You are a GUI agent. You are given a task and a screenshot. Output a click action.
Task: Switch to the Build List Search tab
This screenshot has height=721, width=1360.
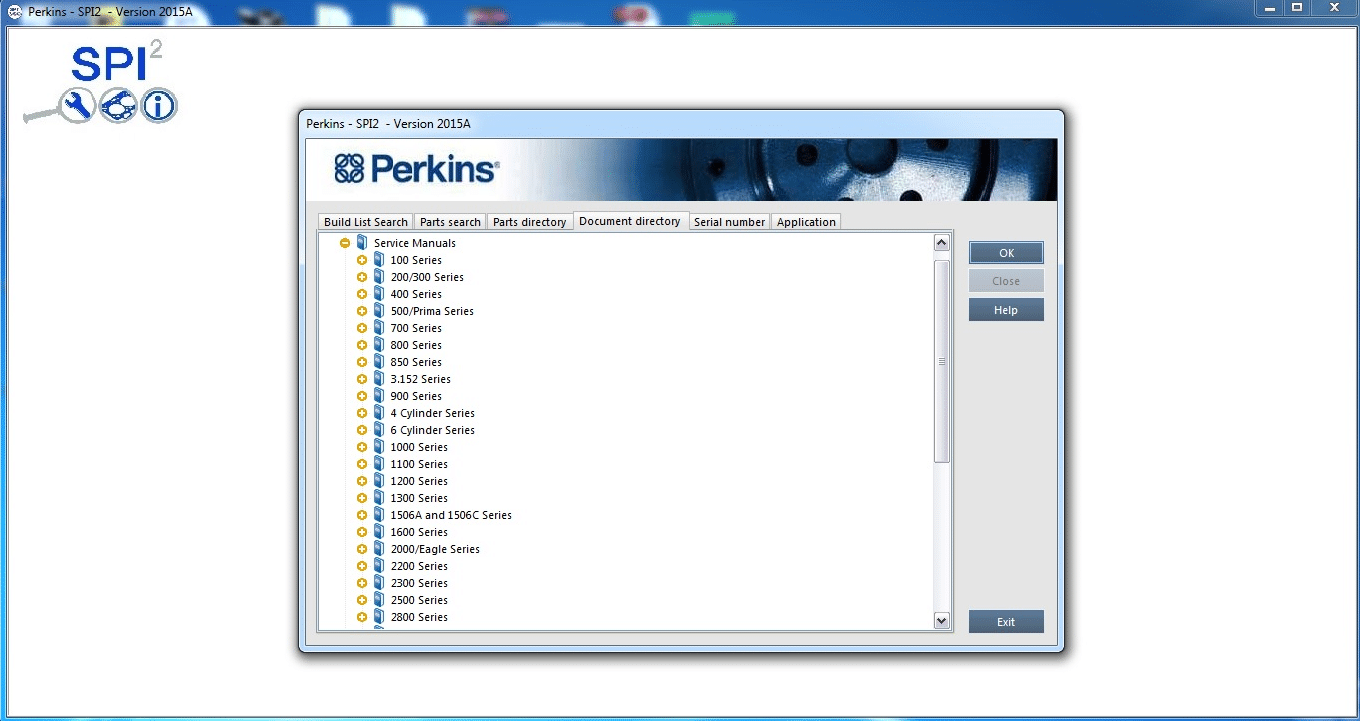tap(366, 222)
